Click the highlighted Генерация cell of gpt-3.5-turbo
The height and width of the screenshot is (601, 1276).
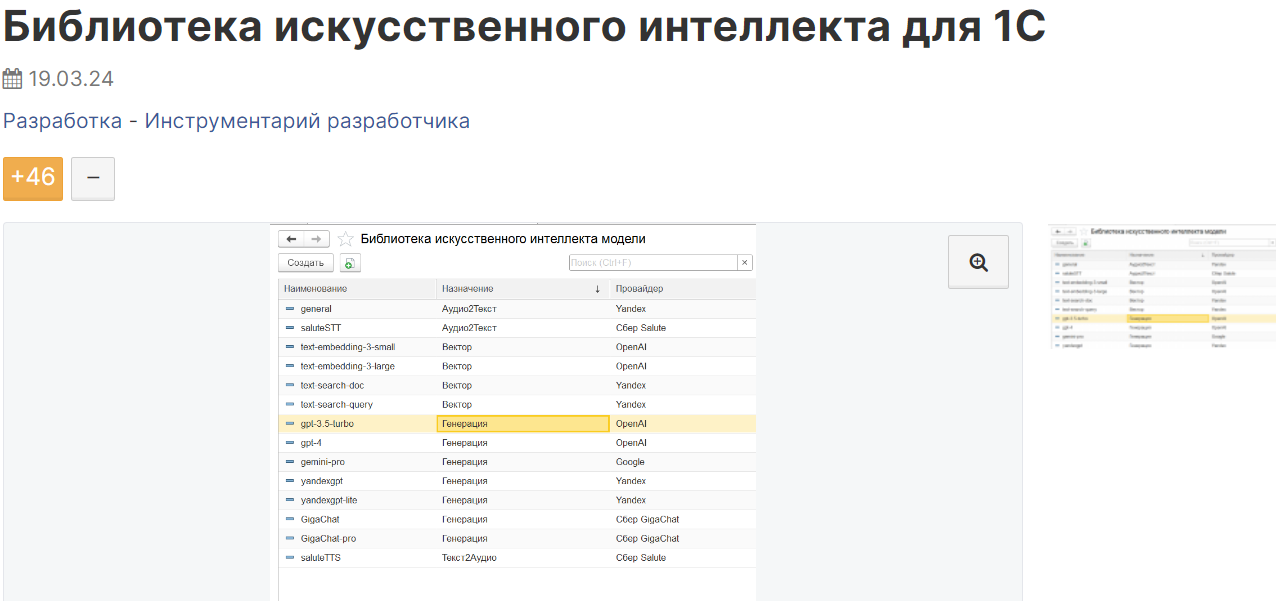pos(523,424)
